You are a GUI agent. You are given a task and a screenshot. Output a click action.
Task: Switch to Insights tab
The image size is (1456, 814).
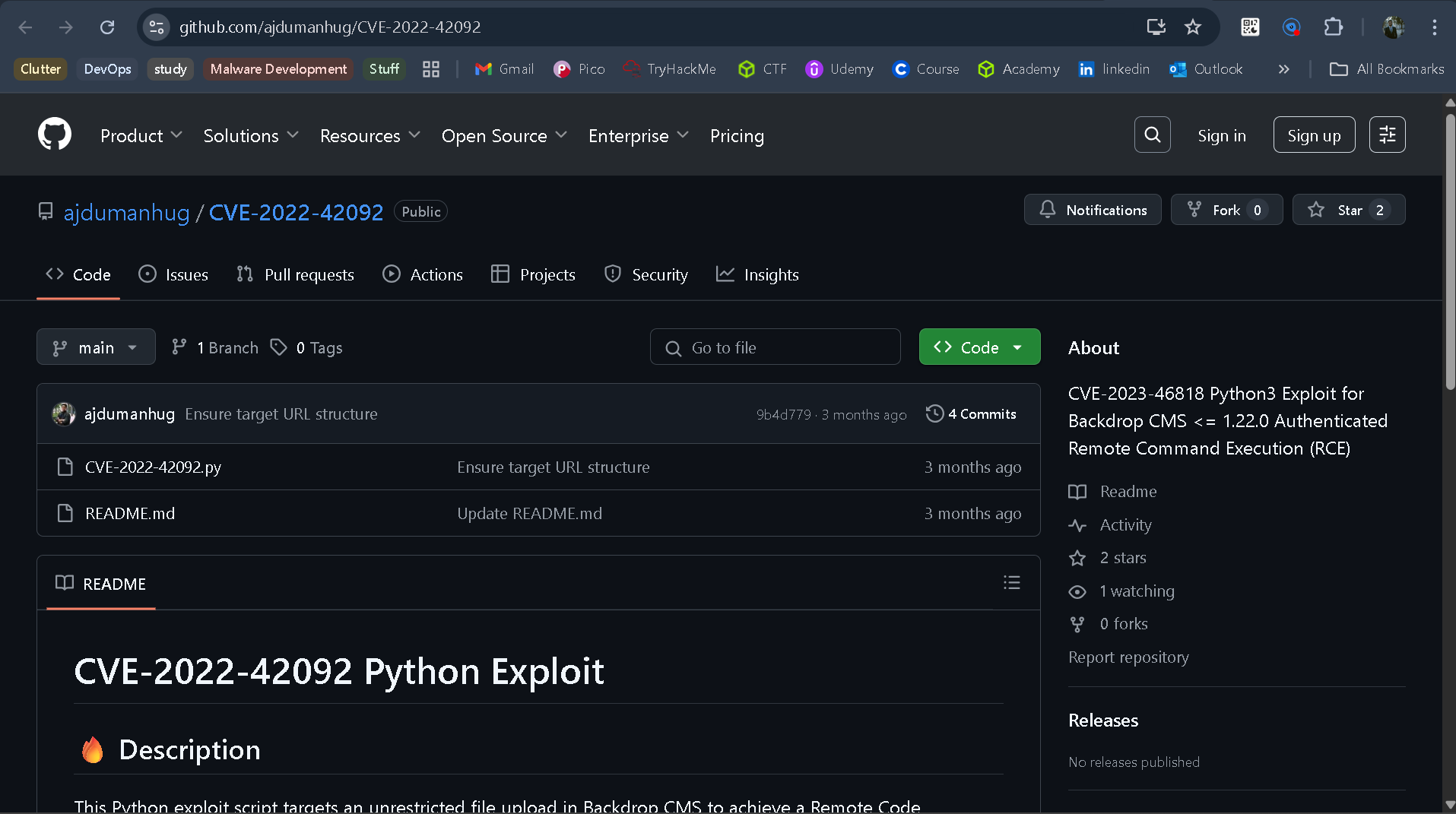757,274
